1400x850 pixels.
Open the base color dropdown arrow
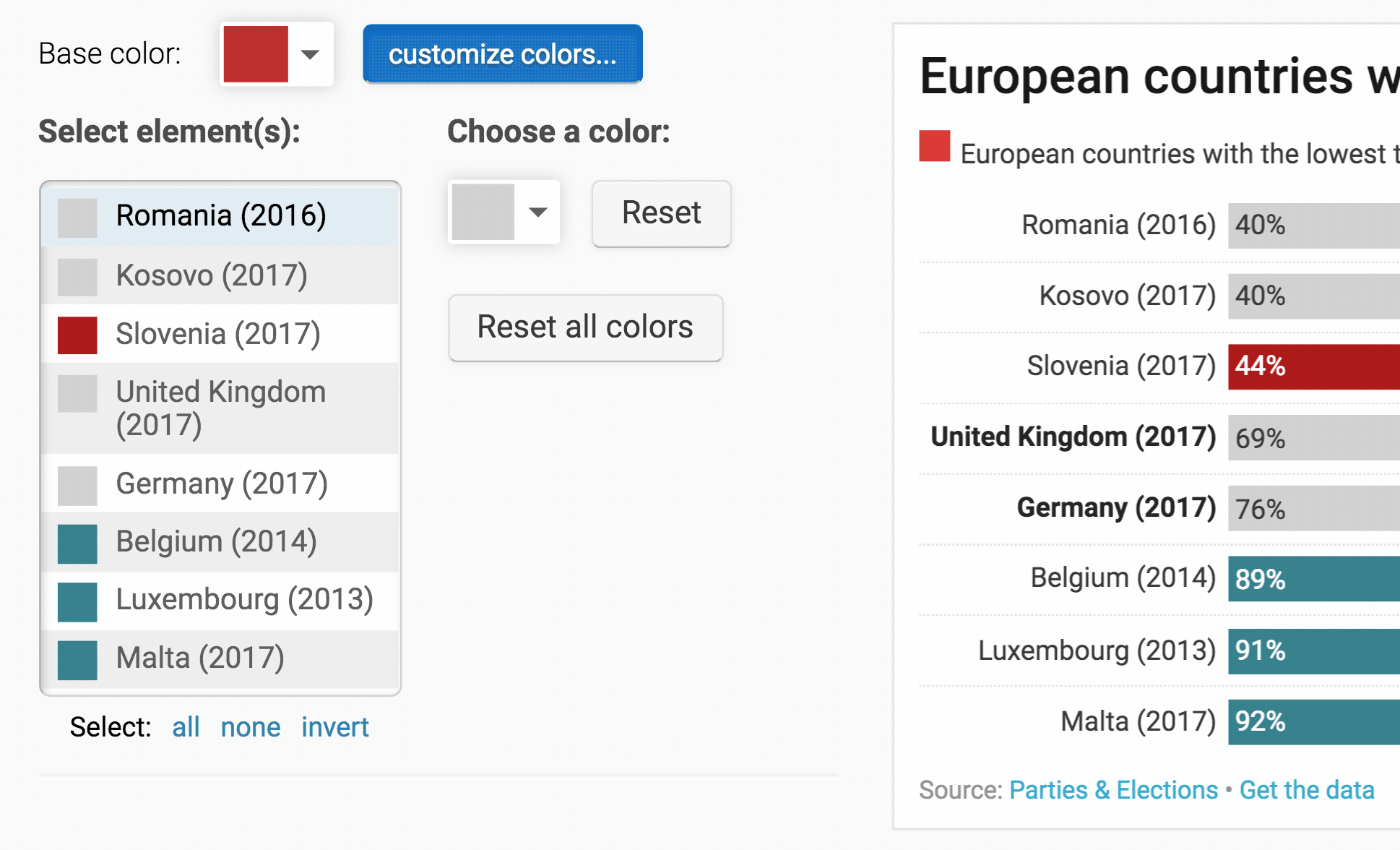pyautogui.click(x=310, y=54)
